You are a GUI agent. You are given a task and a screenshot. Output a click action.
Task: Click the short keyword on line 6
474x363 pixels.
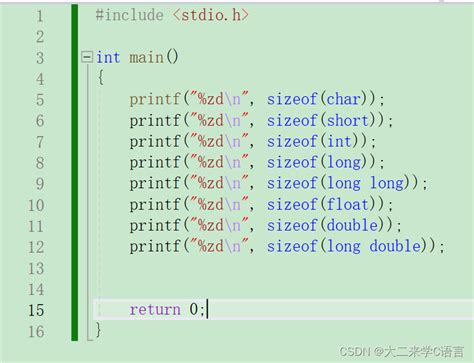[x=348, y=120]
